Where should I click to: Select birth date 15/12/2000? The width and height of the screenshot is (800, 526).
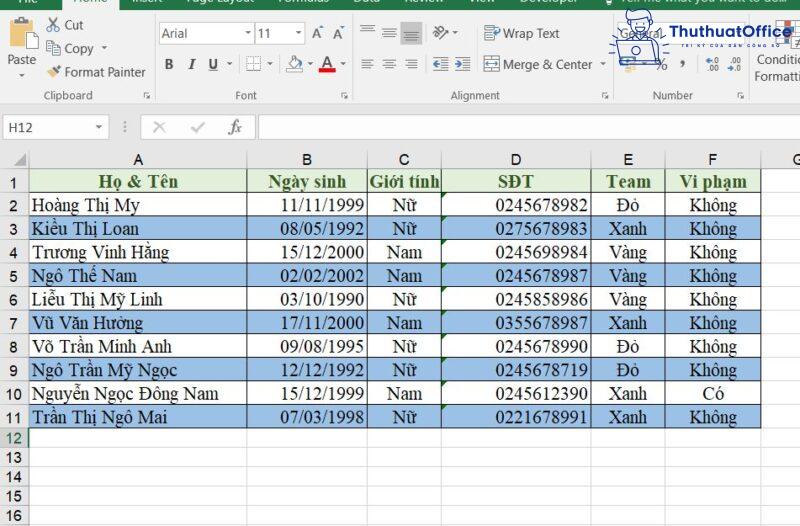pyautogui.click(x=307, y=252)
